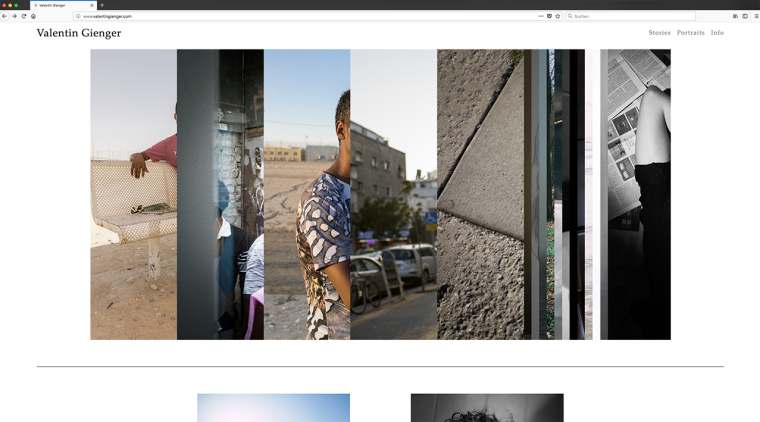
Task: Open the Firefox hamburger menu
Action: [756, 16]
